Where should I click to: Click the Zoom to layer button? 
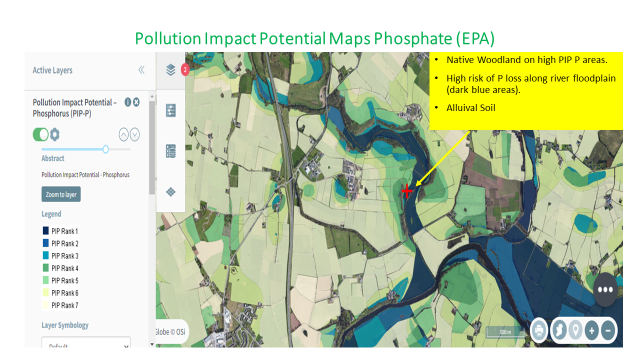tap(61, 194)
